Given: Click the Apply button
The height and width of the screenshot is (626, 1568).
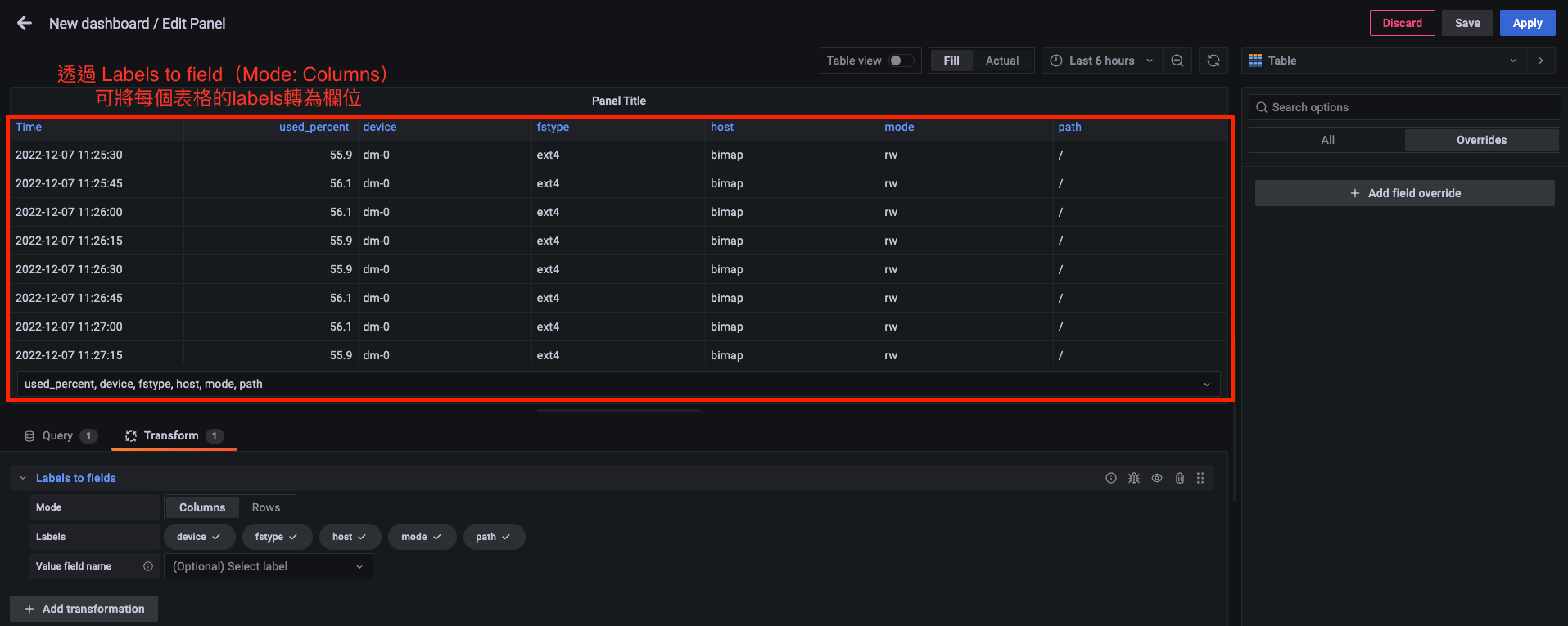Looking at the screenshot, I should [1527, 23].
